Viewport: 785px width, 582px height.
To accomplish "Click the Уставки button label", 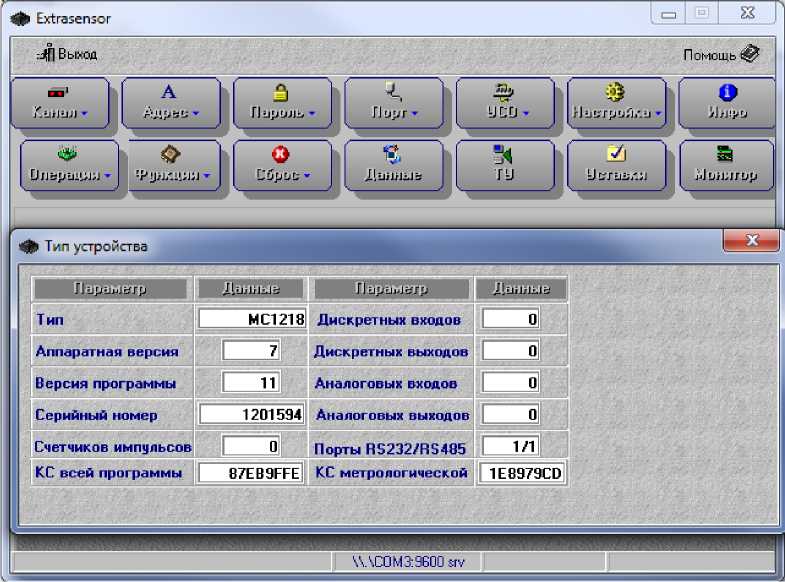I will pos(616,175).
